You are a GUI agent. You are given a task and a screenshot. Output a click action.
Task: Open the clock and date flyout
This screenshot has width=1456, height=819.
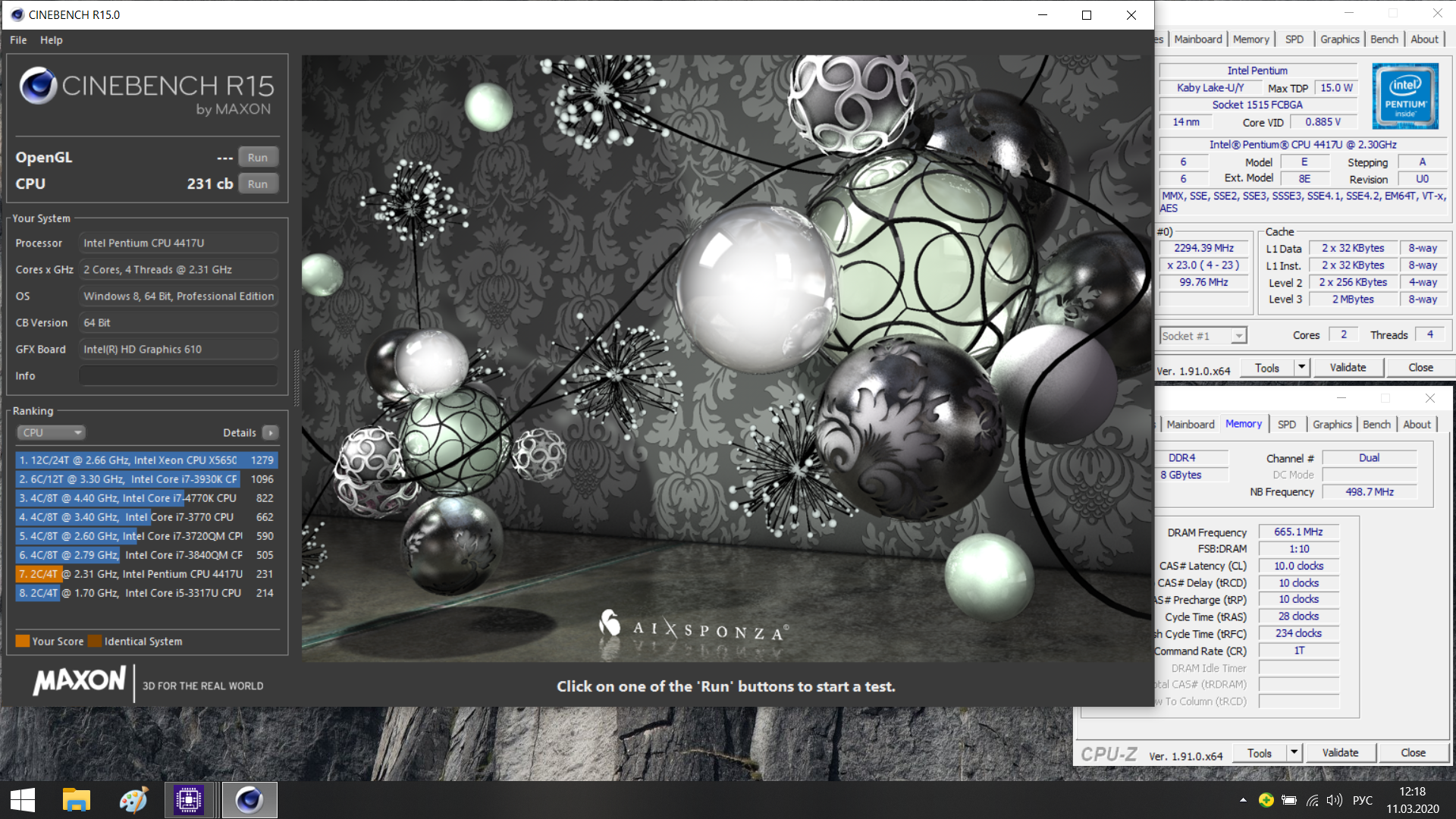click(1413, 800)
